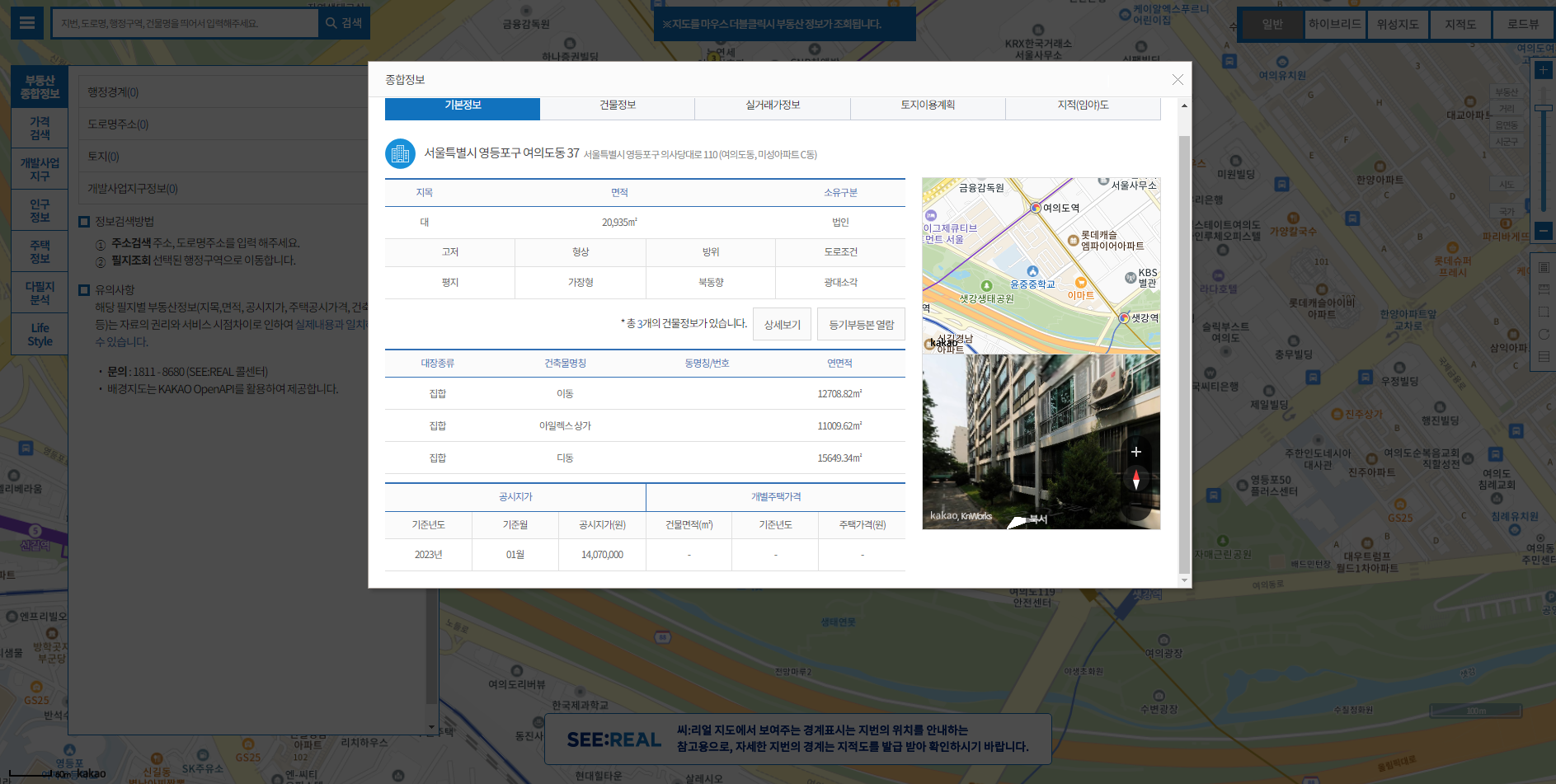Open 개발사업 지구 in the sidebar
Screen dimensions: 1556x784
click(x=40, y=169)
